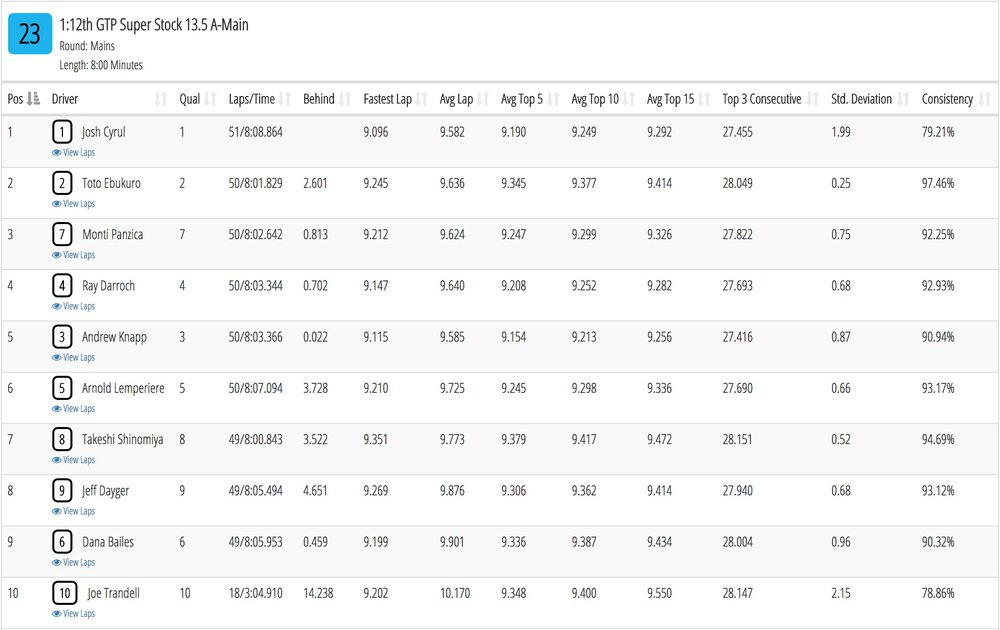The image size is (1000, 630).
Task: Sort by Behind column arrows
Action: 344,99
